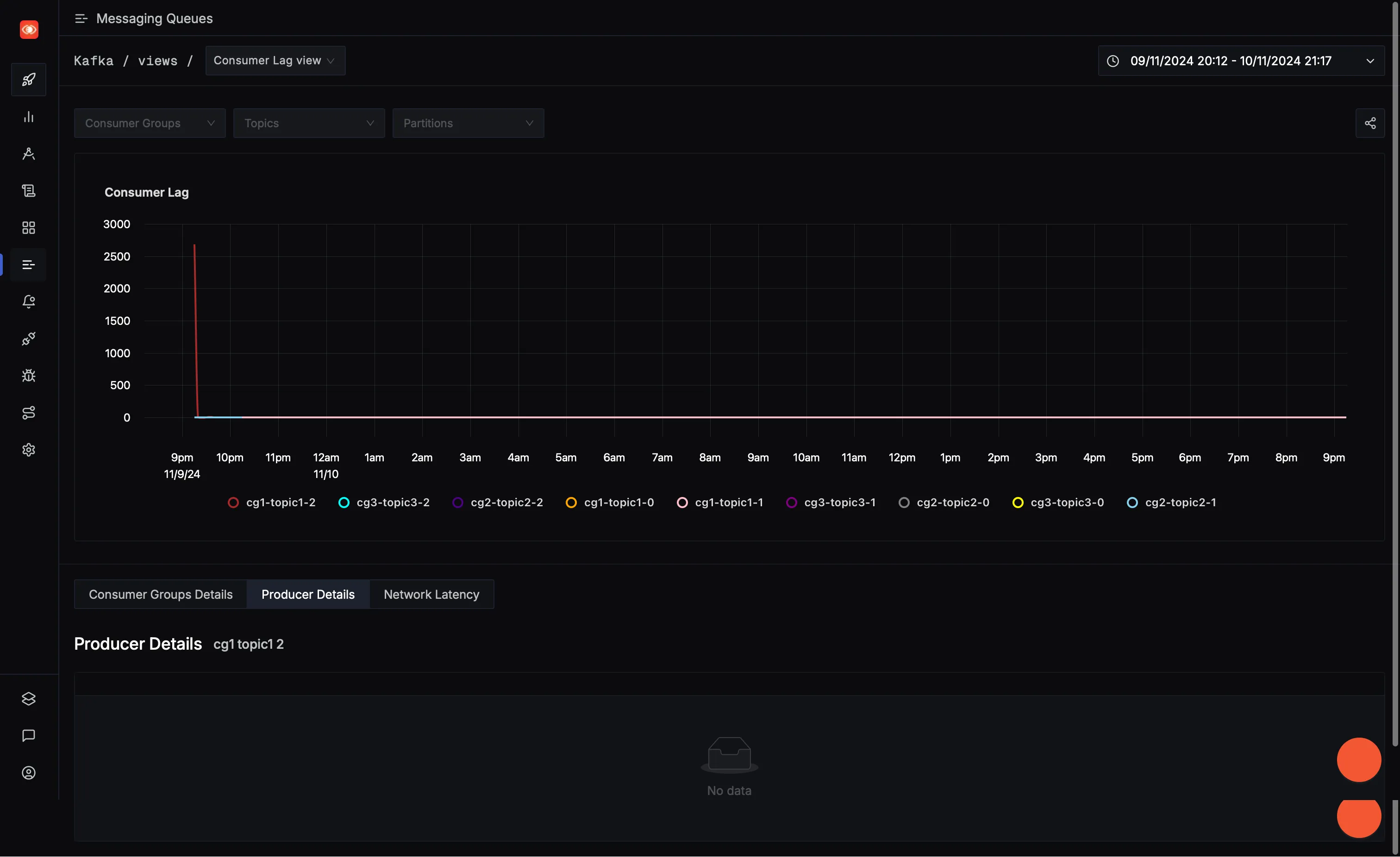The width and height of the screenshot is (1400, 857).
Task: Expand the Topics filter dropdown
Action: tap(308, 122)
